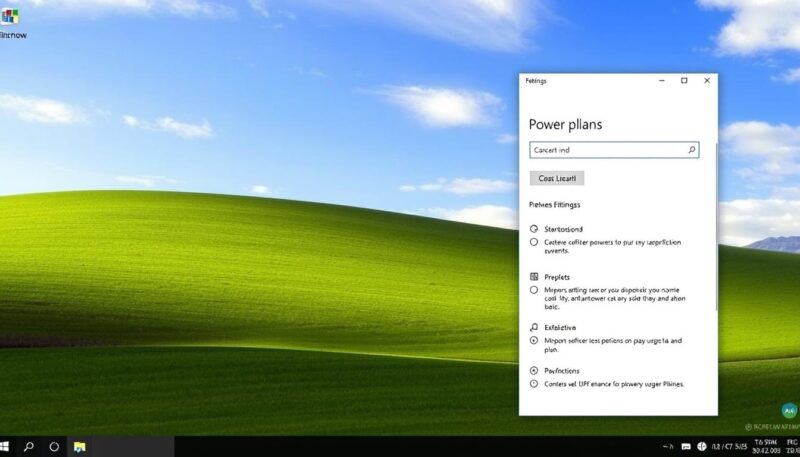Open taskbar search magnifier
Viewport: 800px width, 457px height.
tap(29, 447)
